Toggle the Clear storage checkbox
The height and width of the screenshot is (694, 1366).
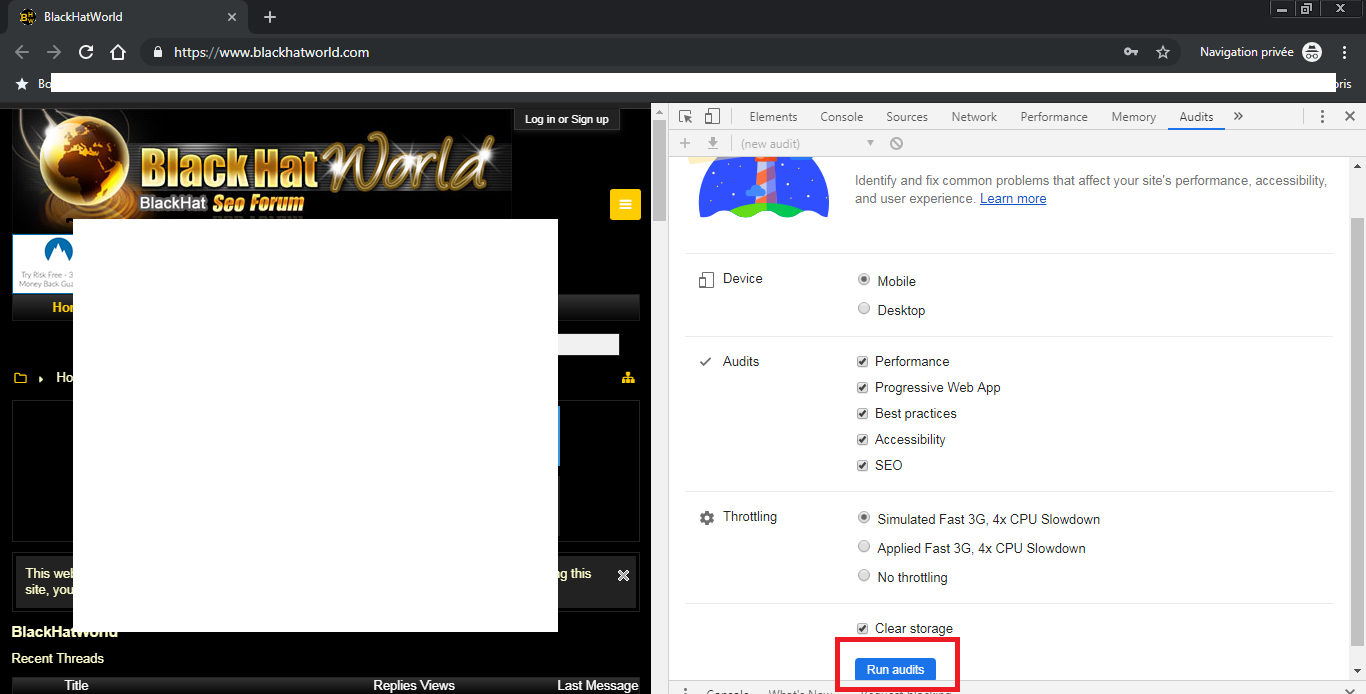point(863,628)
